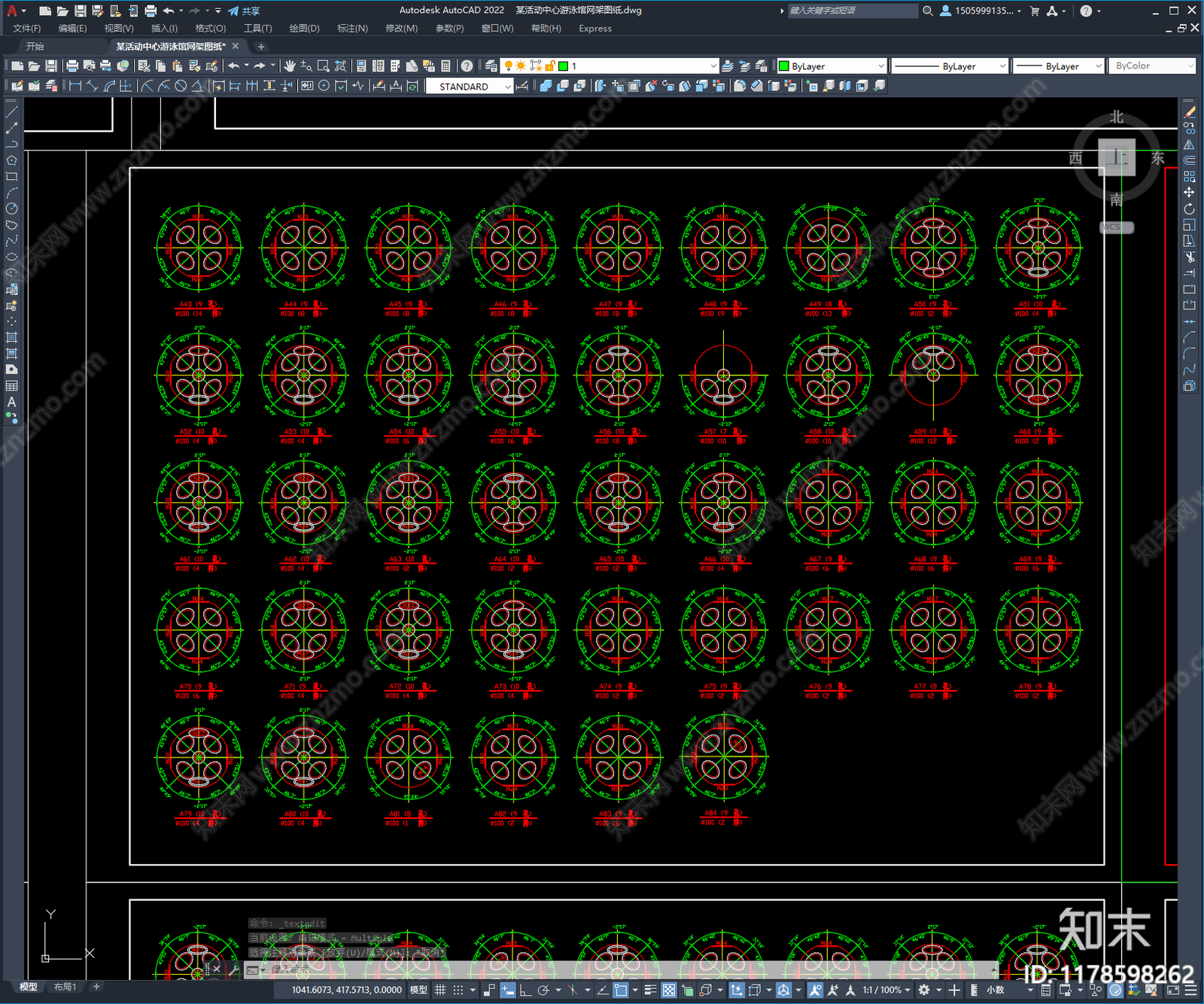Image resolution: width=1204 pixels, height=1004 pixels.
Task: Toggle polar tracking in status bar
Action: [x=543, y=990]
